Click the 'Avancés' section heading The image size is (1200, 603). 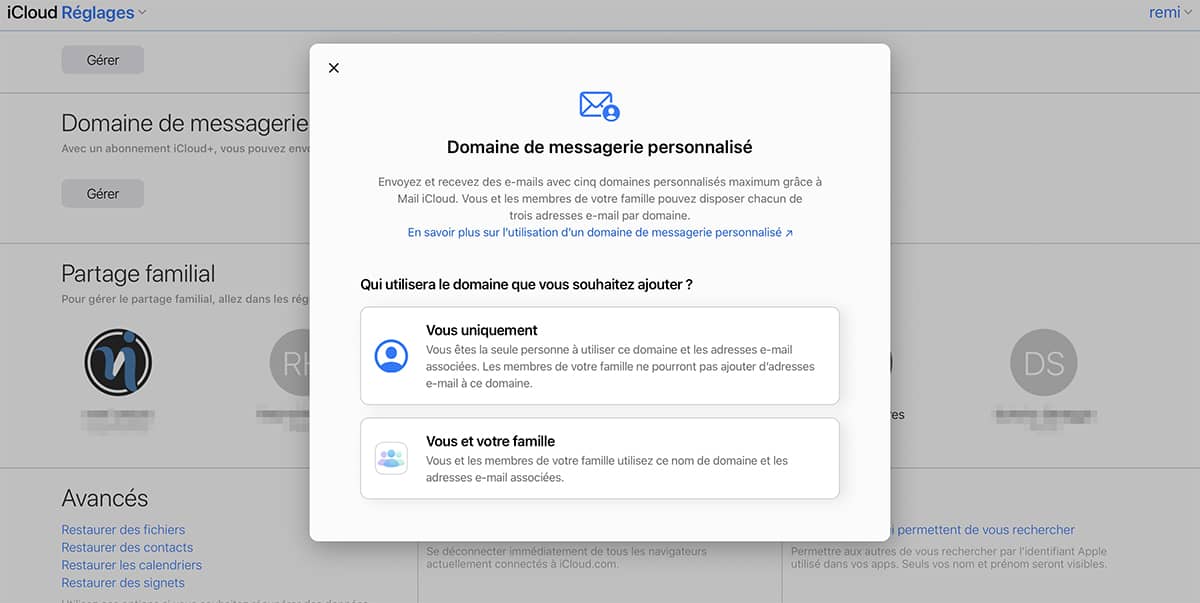tap(105, 498)
